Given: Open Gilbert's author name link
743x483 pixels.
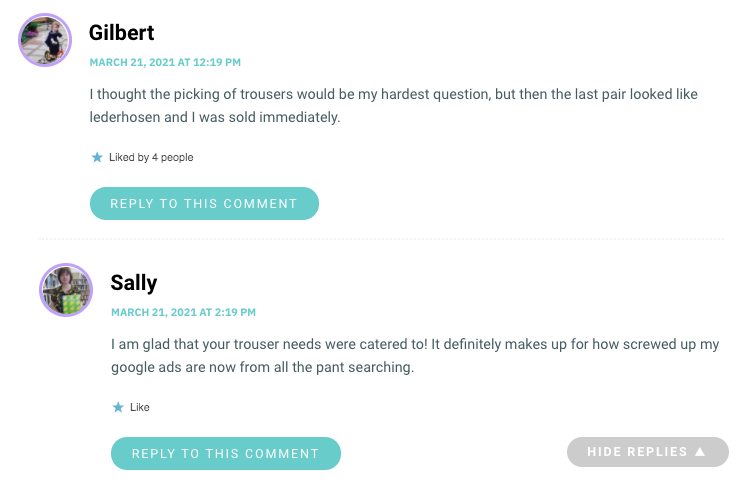Looking at the screenshot, I should click(121, 33).
